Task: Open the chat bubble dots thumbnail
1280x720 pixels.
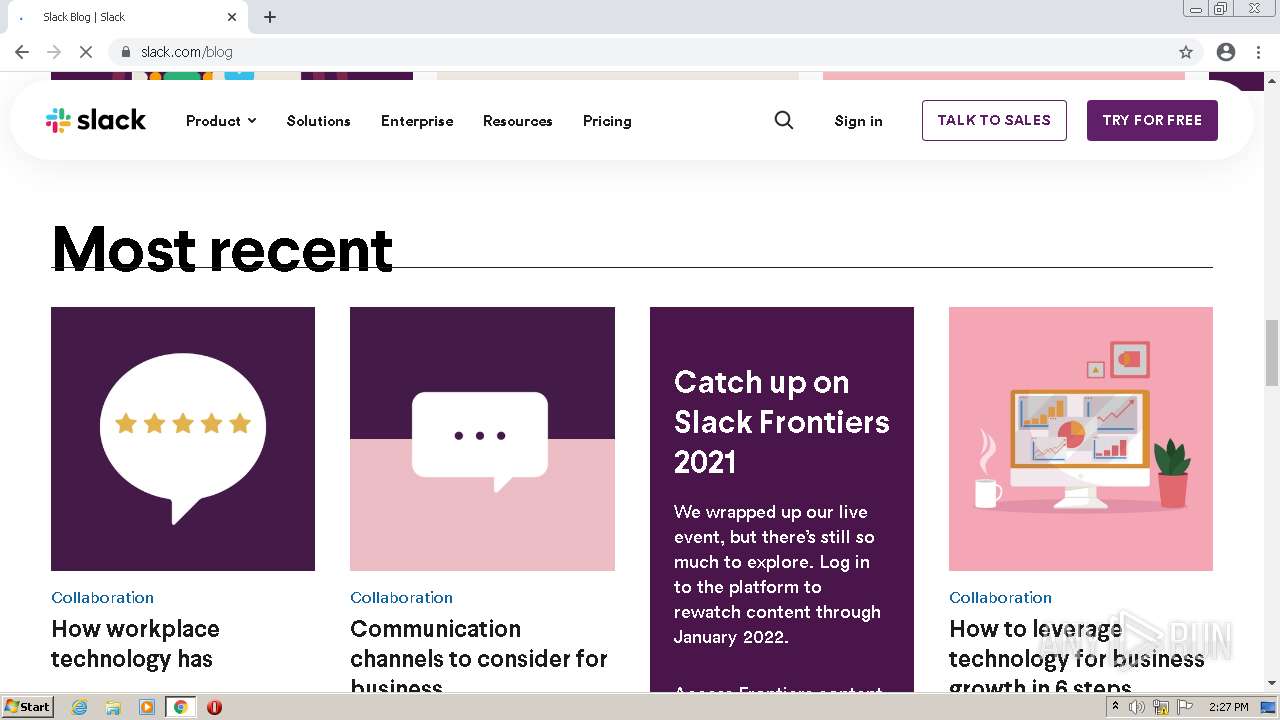Action: [x=482, y=439]
